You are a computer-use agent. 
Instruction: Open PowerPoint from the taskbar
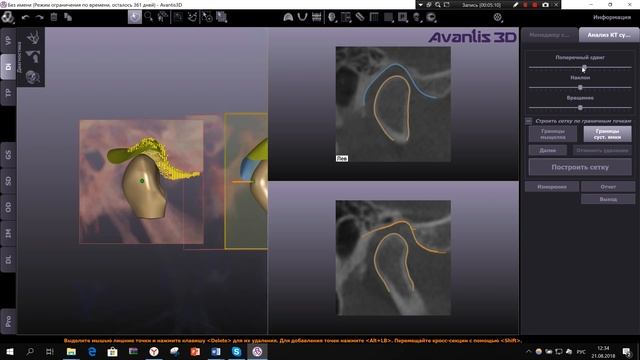pos(195,351)
